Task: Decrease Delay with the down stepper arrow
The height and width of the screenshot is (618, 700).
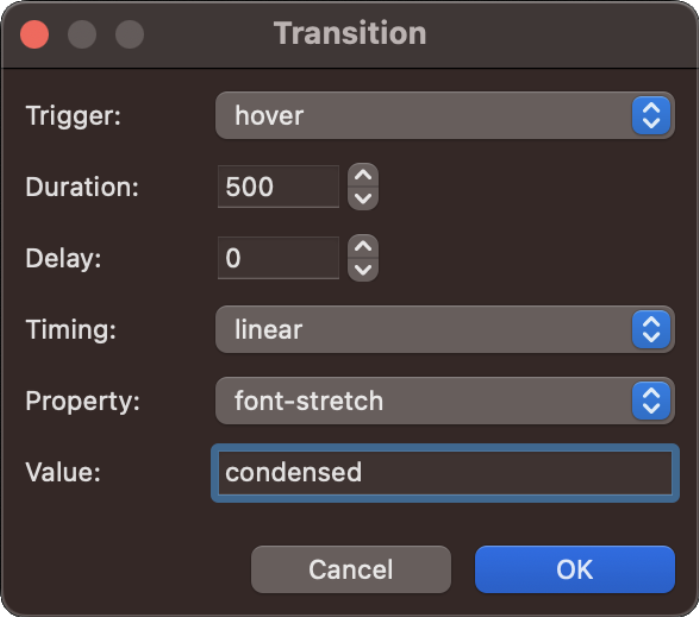Action: pyautogui.click(x=363, y=270)
